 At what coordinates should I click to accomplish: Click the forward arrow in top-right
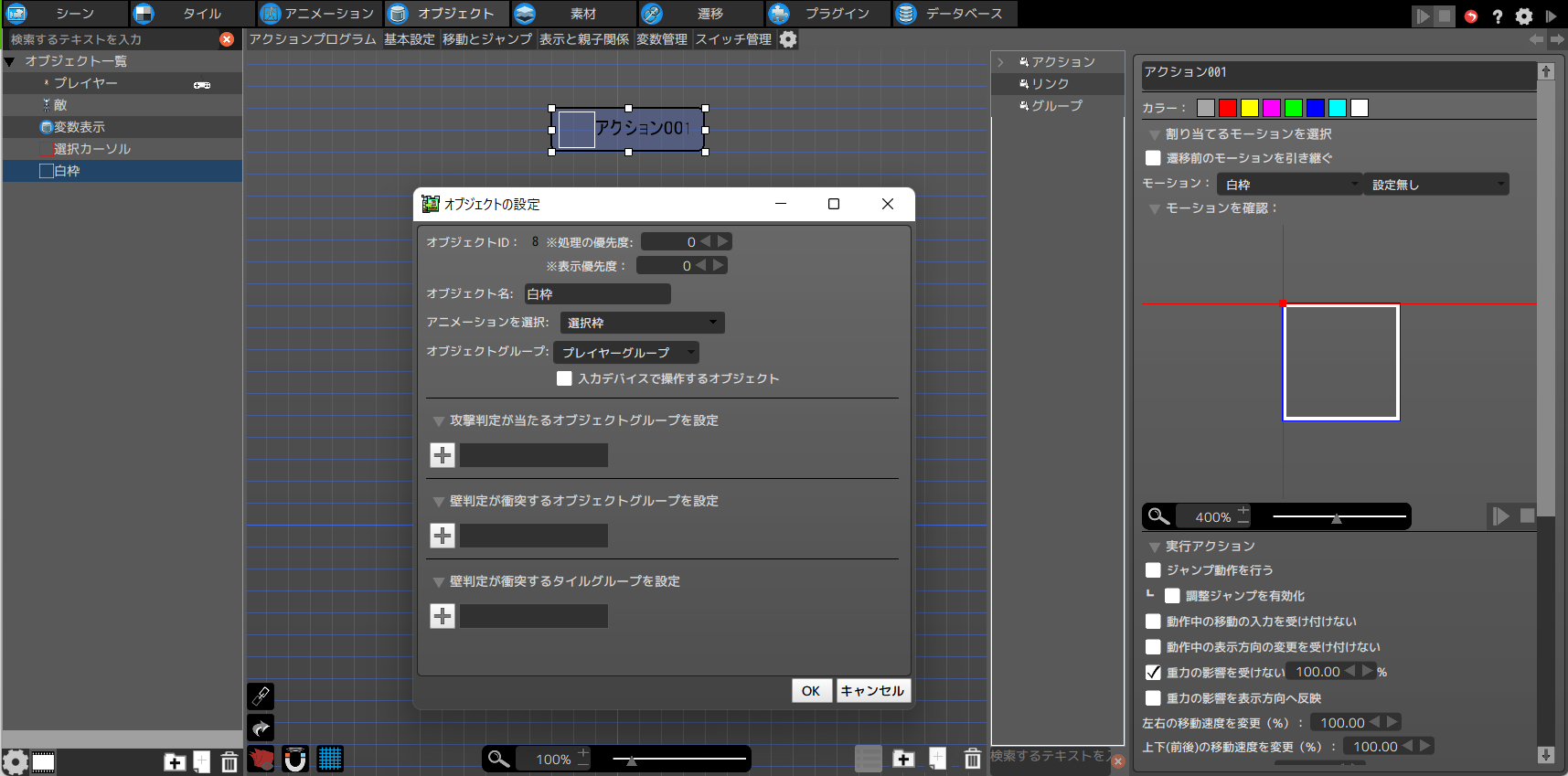click(x=1556, y=39)
